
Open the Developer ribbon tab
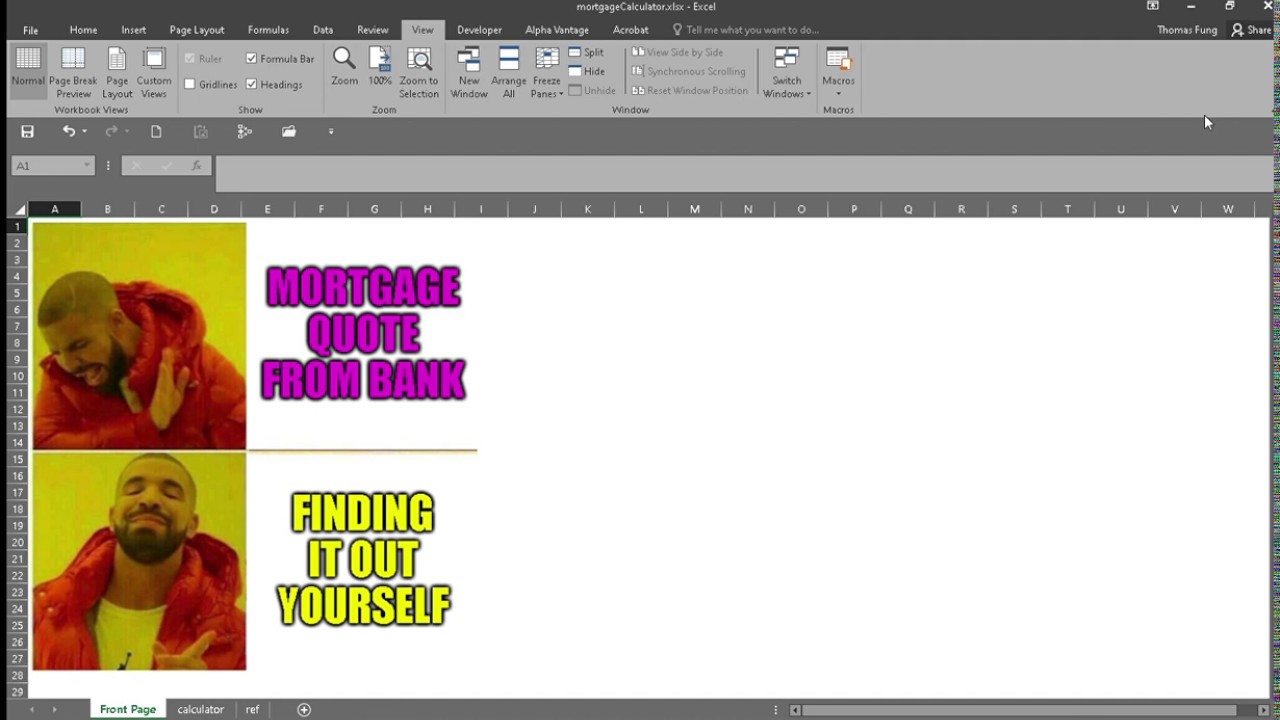479,30
